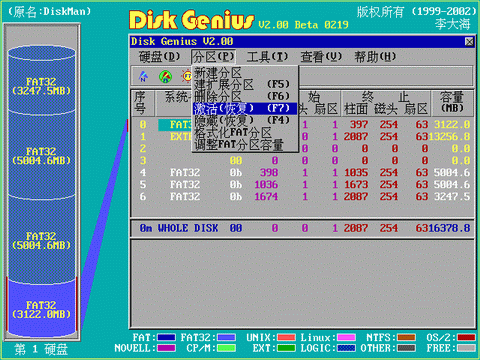This screenshot has height=360, width=480.
Task: Open the 工具(T) menu
Action: tap(267, 57)
